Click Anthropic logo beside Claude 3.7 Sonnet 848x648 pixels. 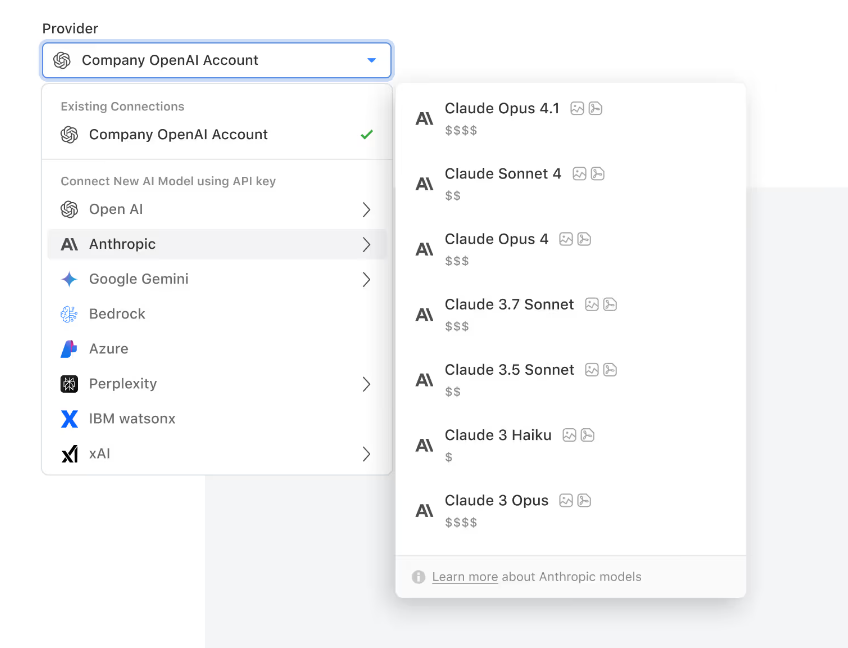[x=424, y=315]
